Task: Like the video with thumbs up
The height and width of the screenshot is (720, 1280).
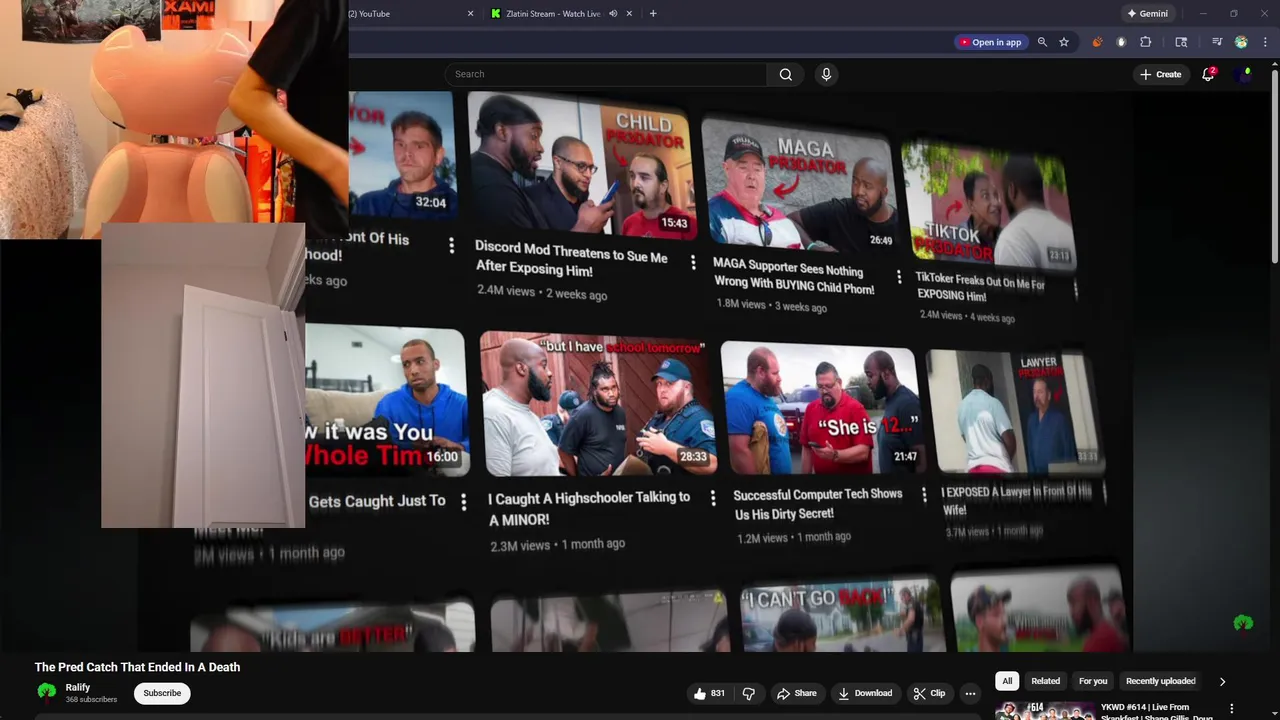Action: click(709, 693)
